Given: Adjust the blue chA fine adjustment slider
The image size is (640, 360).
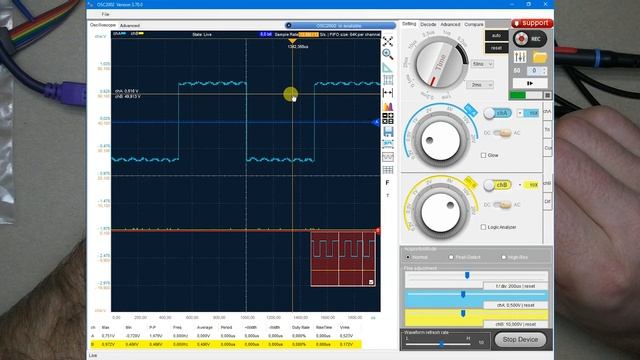Looking at the screenshot, I should pos(463,294).
